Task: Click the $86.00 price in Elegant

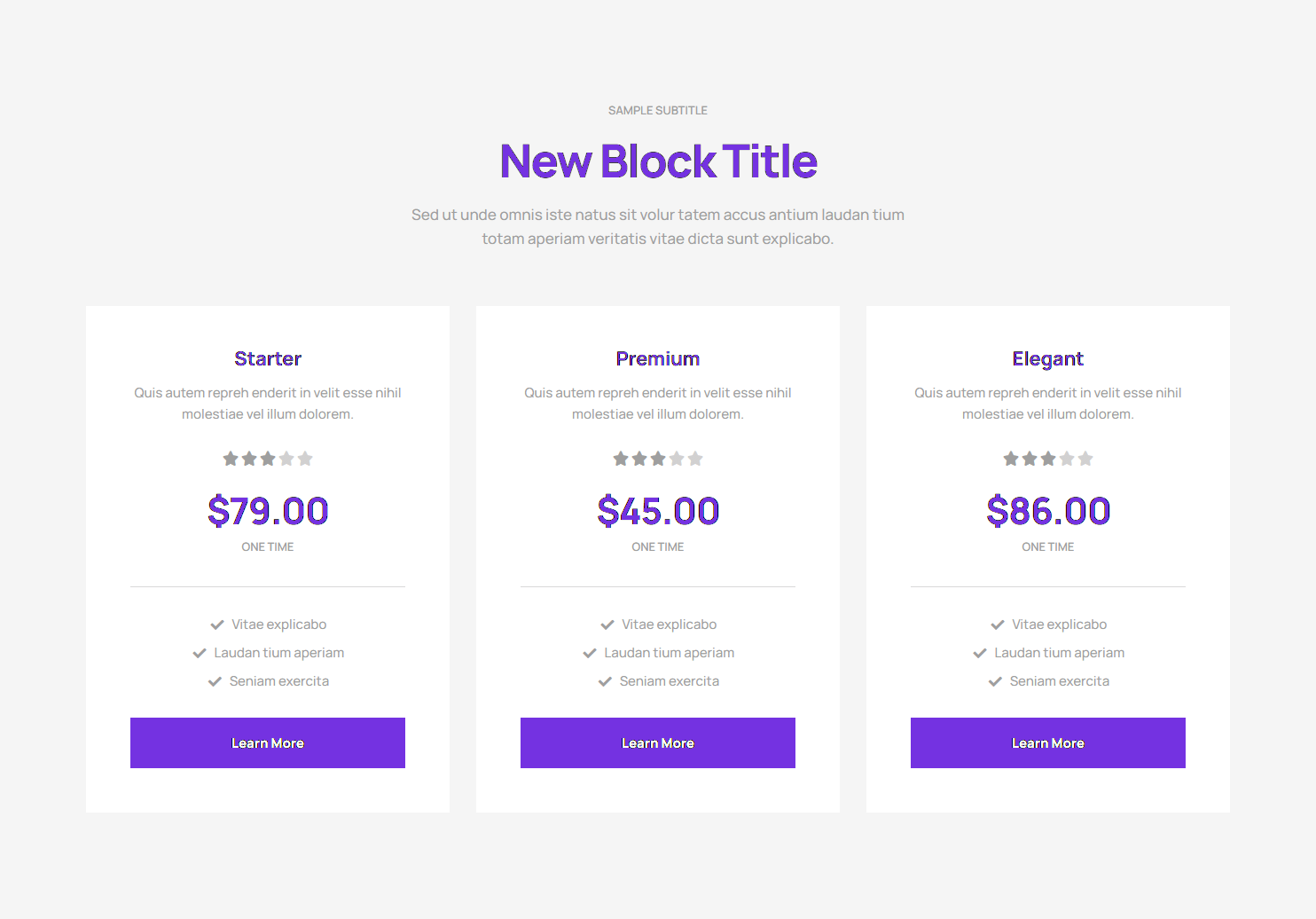Action: [1048, 511]
